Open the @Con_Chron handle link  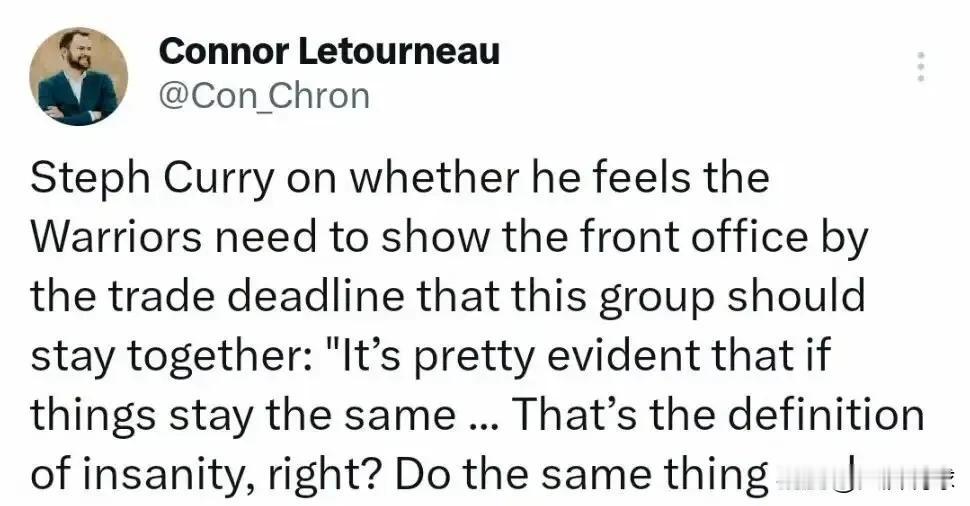(264, 96)
